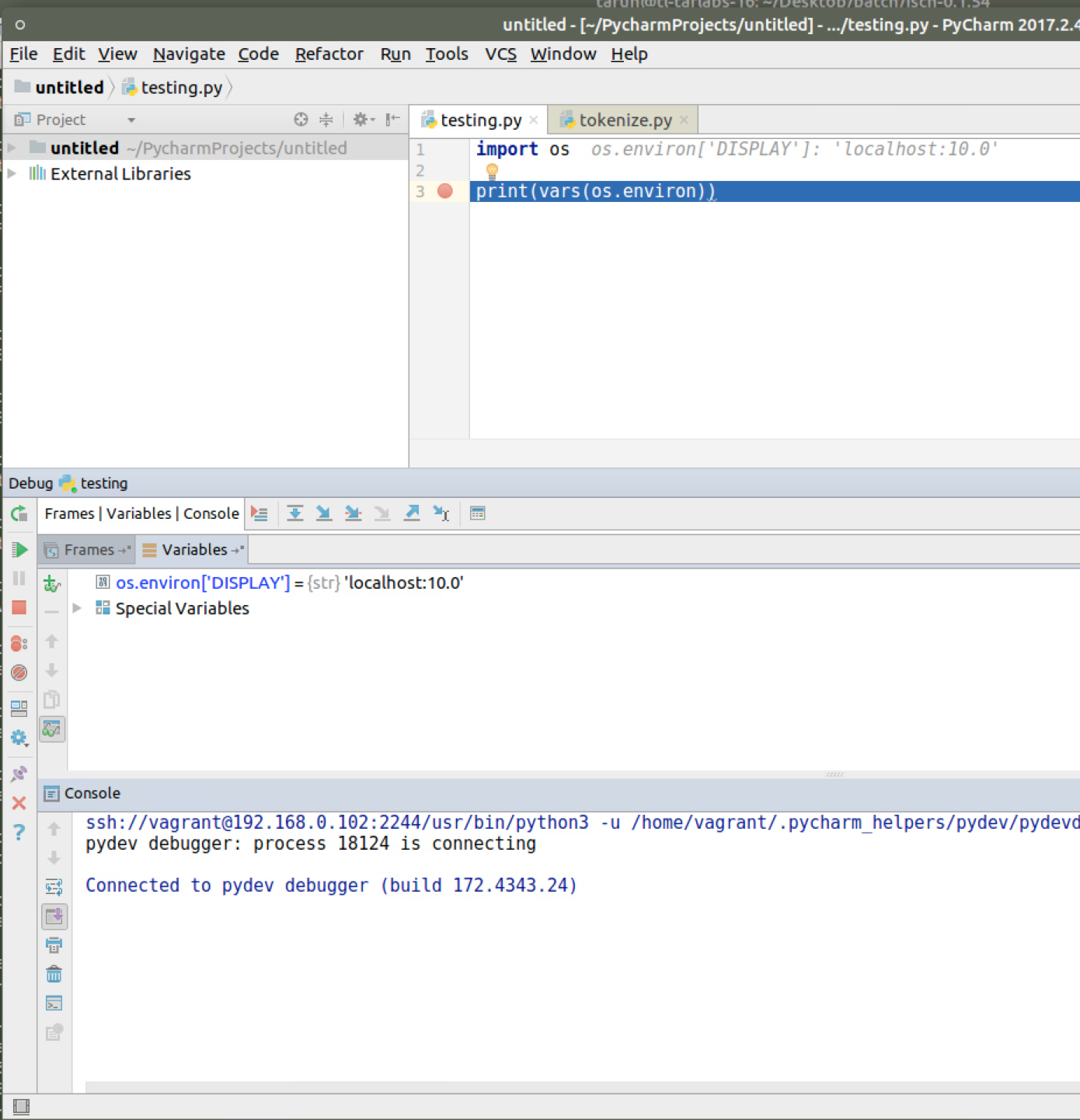1080x1120 pixels.
Task: Go down the stack trace in Console
Action: click(54, 857)
